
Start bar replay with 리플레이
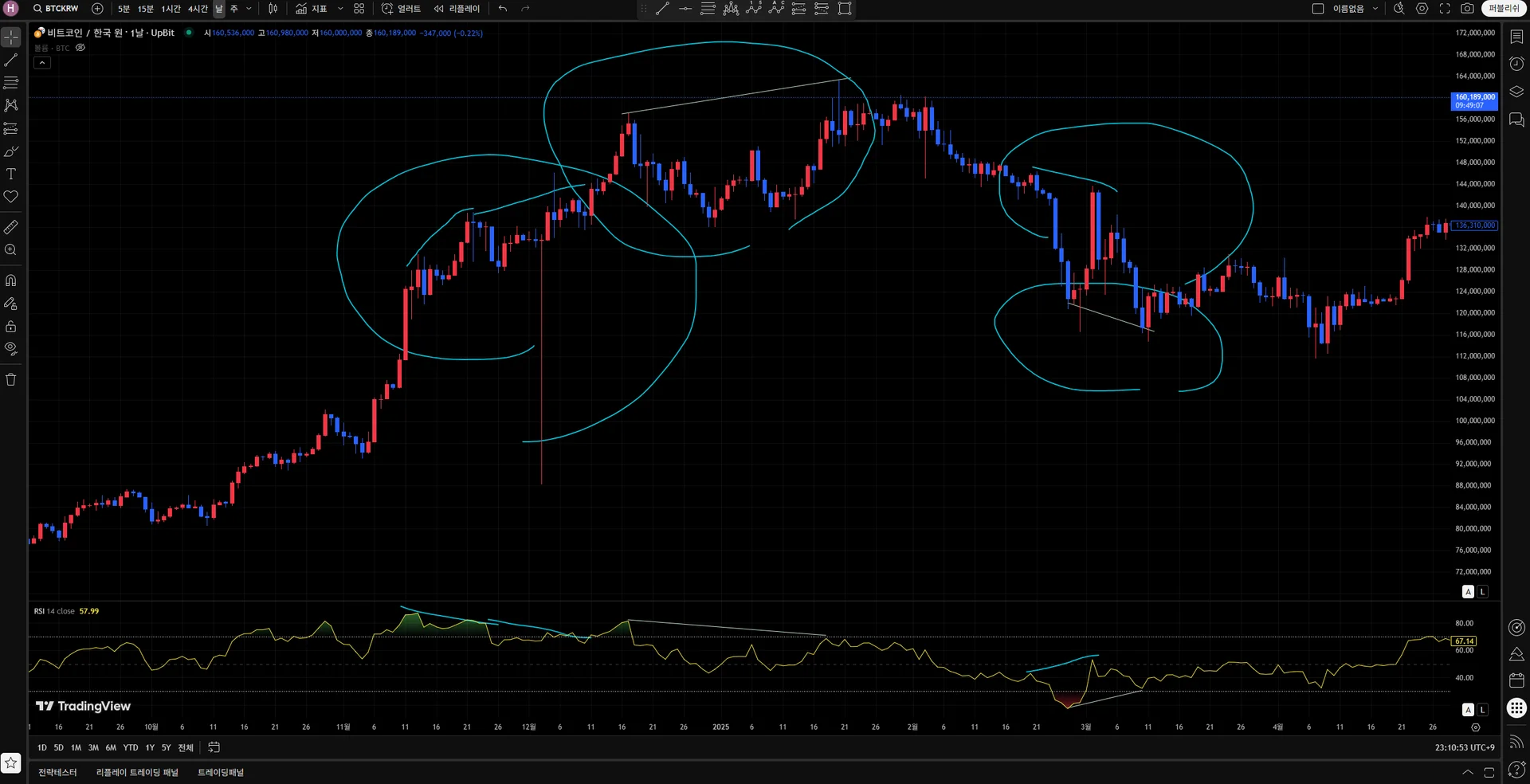coord(457,9)
